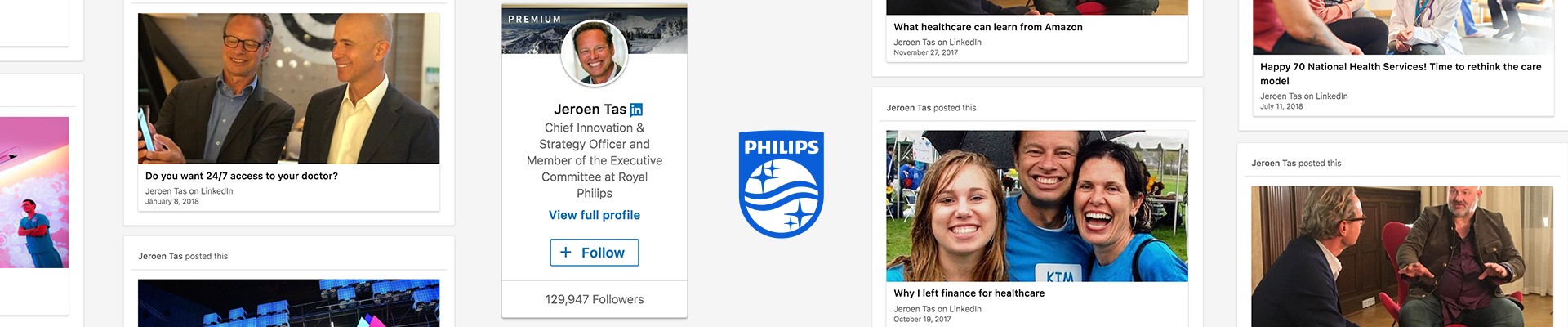Click "Jeroen Tas posted this" above the stage thumbnail
The height and width of the screenshot is (327, 1568).
[x=183, y=257]
